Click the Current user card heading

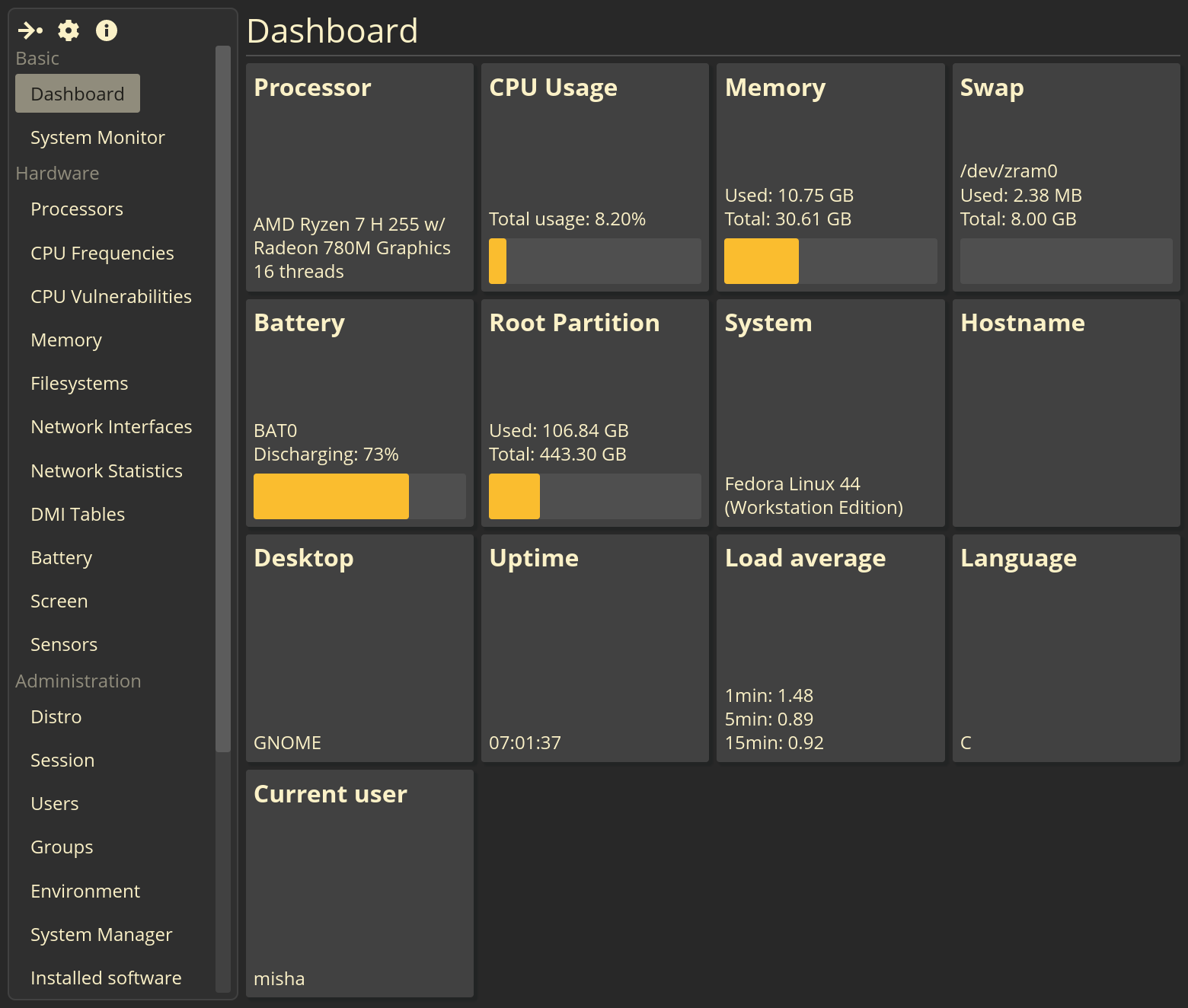[330, 794]
